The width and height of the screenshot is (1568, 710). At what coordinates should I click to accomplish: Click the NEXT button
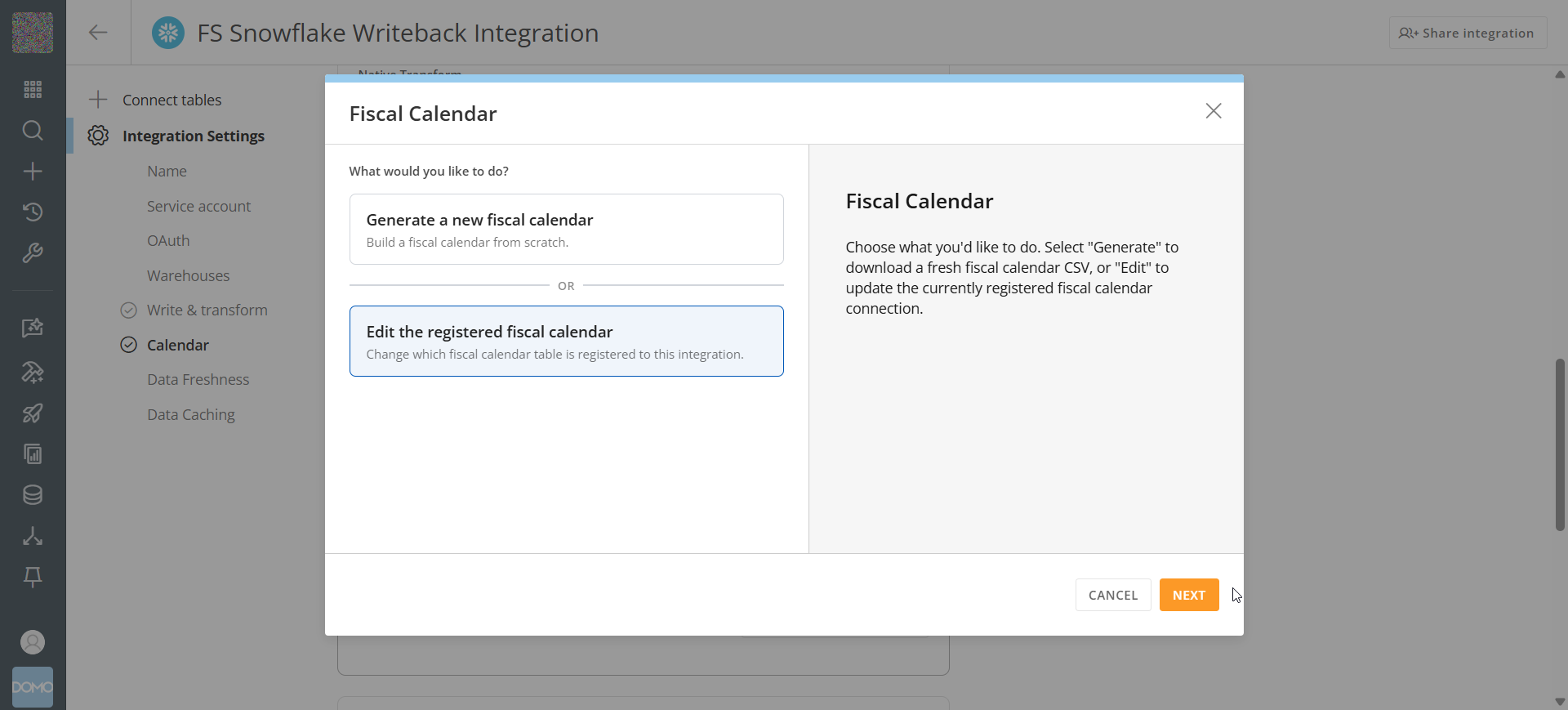1189,595
